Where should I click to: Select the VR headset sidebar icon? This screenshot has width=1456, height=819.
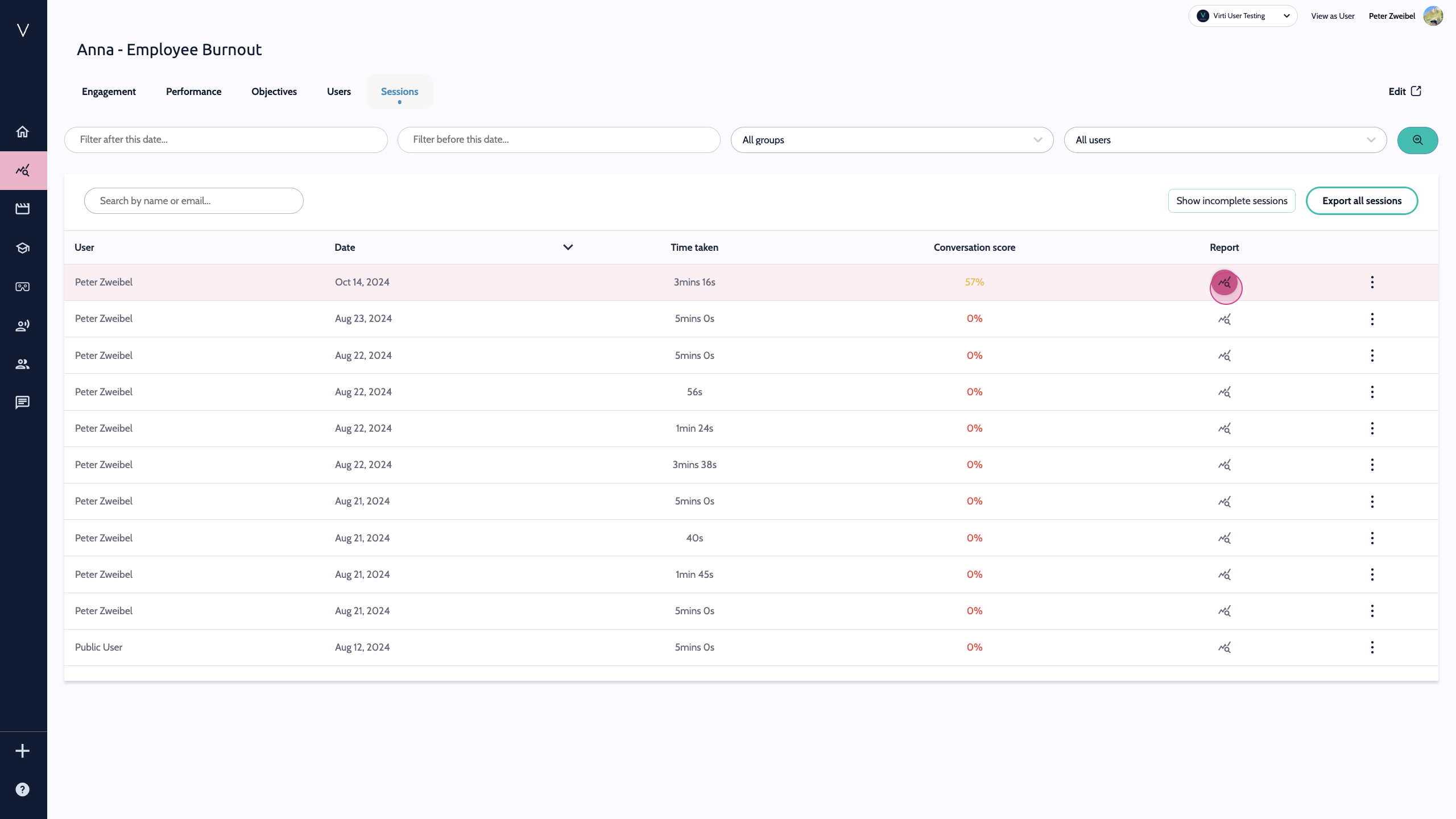[23, 287]
